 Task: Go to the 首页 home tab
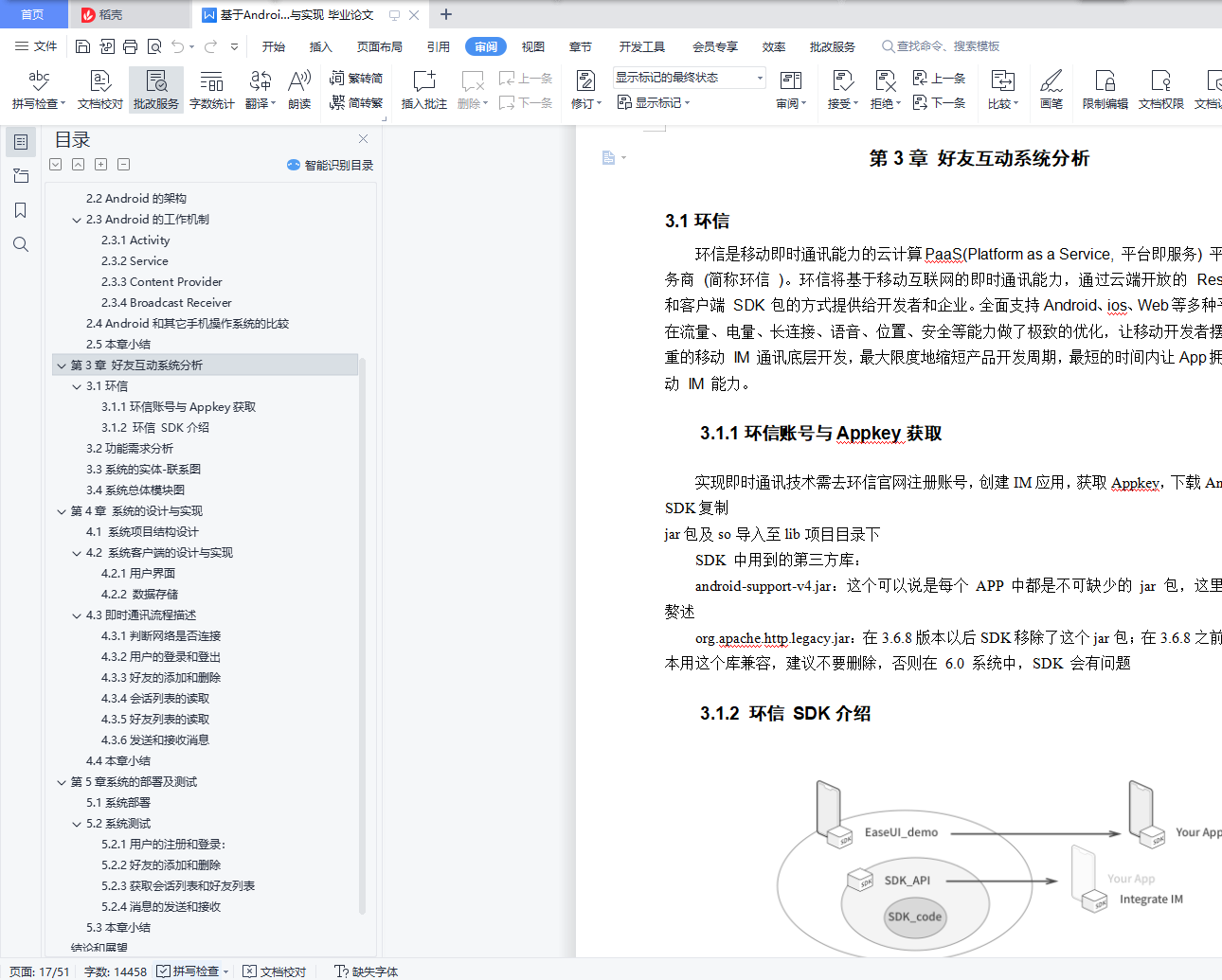pos(33,14)
